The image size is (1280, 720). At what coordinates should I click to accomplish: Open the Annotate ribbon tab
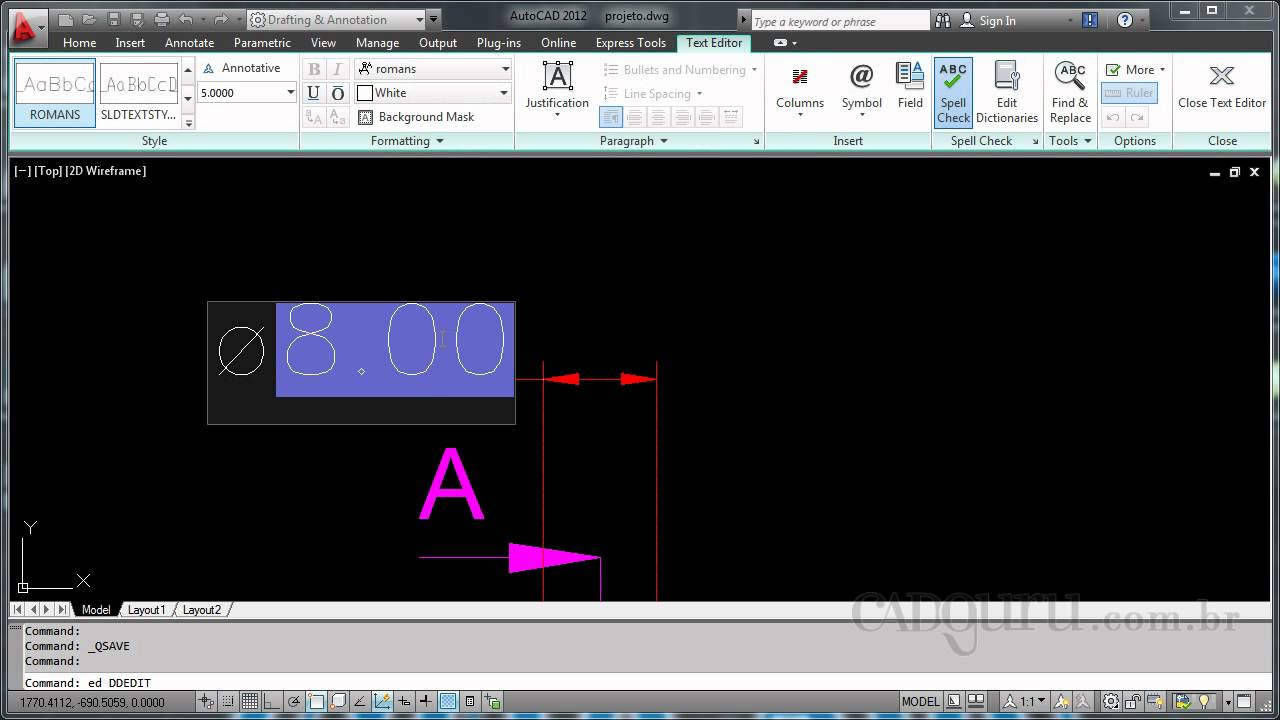[190, 43]
